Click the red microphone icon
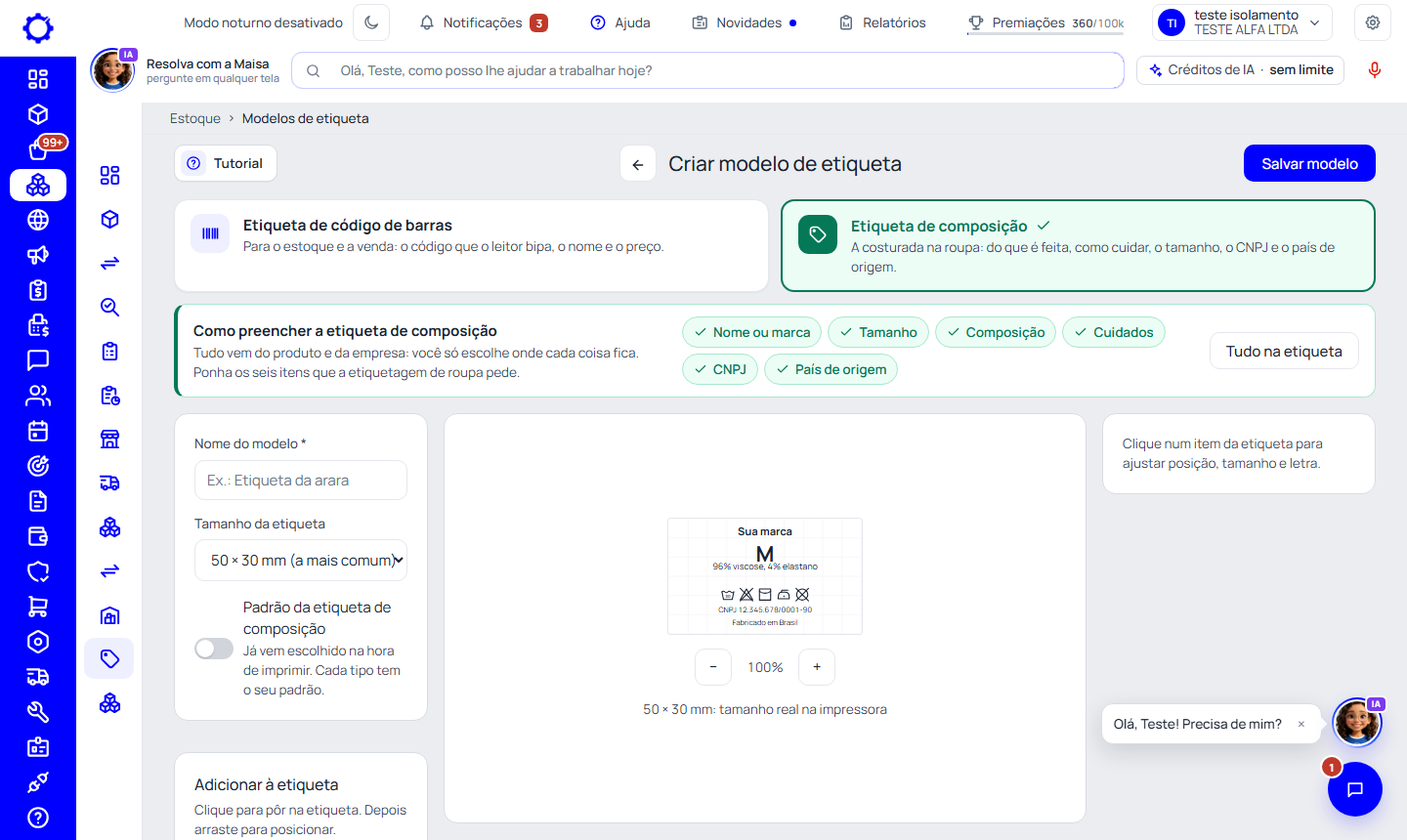This screenshot has width=1407, height=840. [1375, 70]
